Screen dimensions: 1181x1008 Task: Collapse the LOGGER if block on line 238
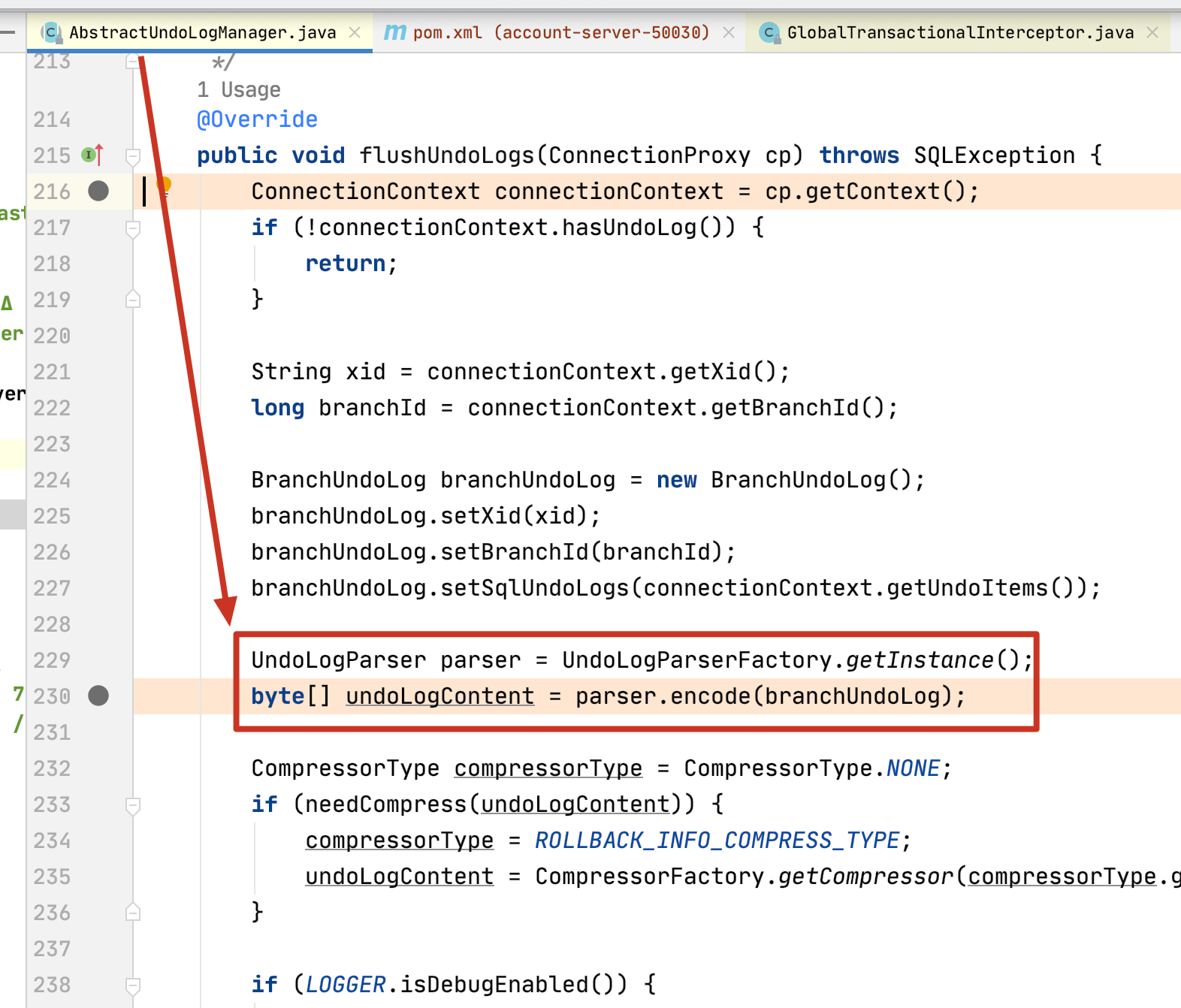[x=133, y=985]
